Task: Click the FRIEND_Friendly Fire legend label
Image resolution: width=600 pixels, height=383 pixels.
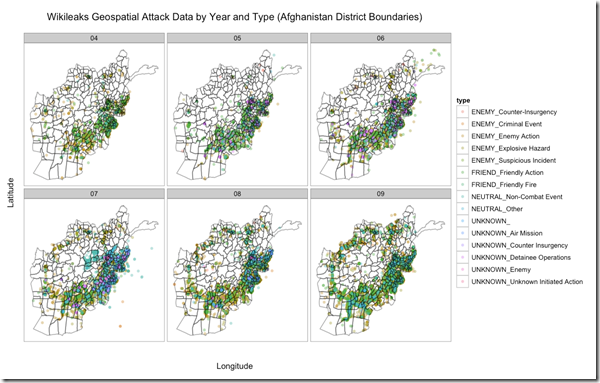Action: [504, 185]
